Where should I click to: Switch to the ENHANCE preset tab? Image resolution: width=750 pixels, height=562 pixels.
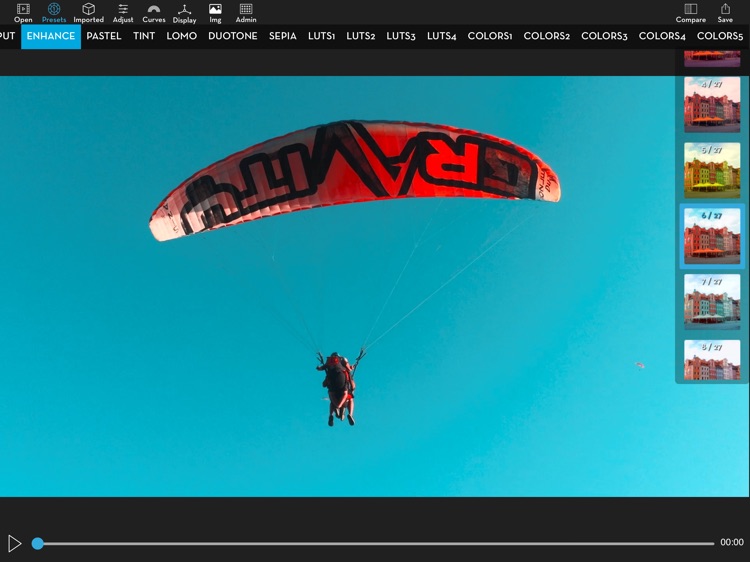(x=51, y=36)
